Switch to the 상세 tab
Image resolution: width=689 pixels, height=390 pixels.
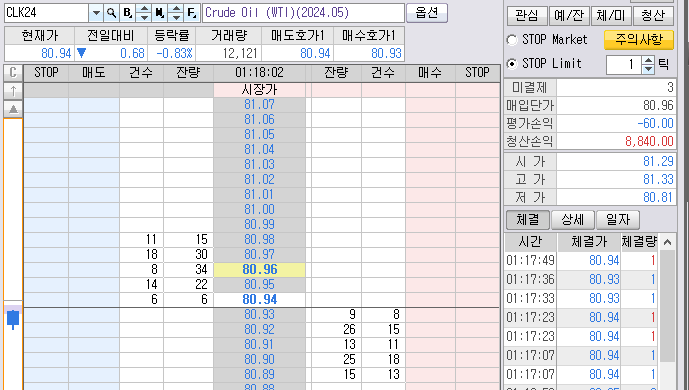(x=573, y=220)
